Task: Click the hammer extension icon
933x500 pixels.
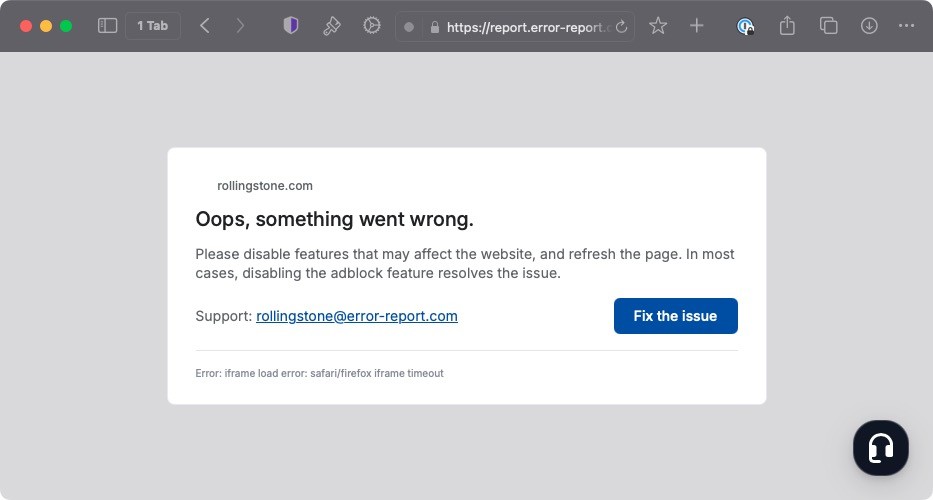Action: (x=331, y=26)
